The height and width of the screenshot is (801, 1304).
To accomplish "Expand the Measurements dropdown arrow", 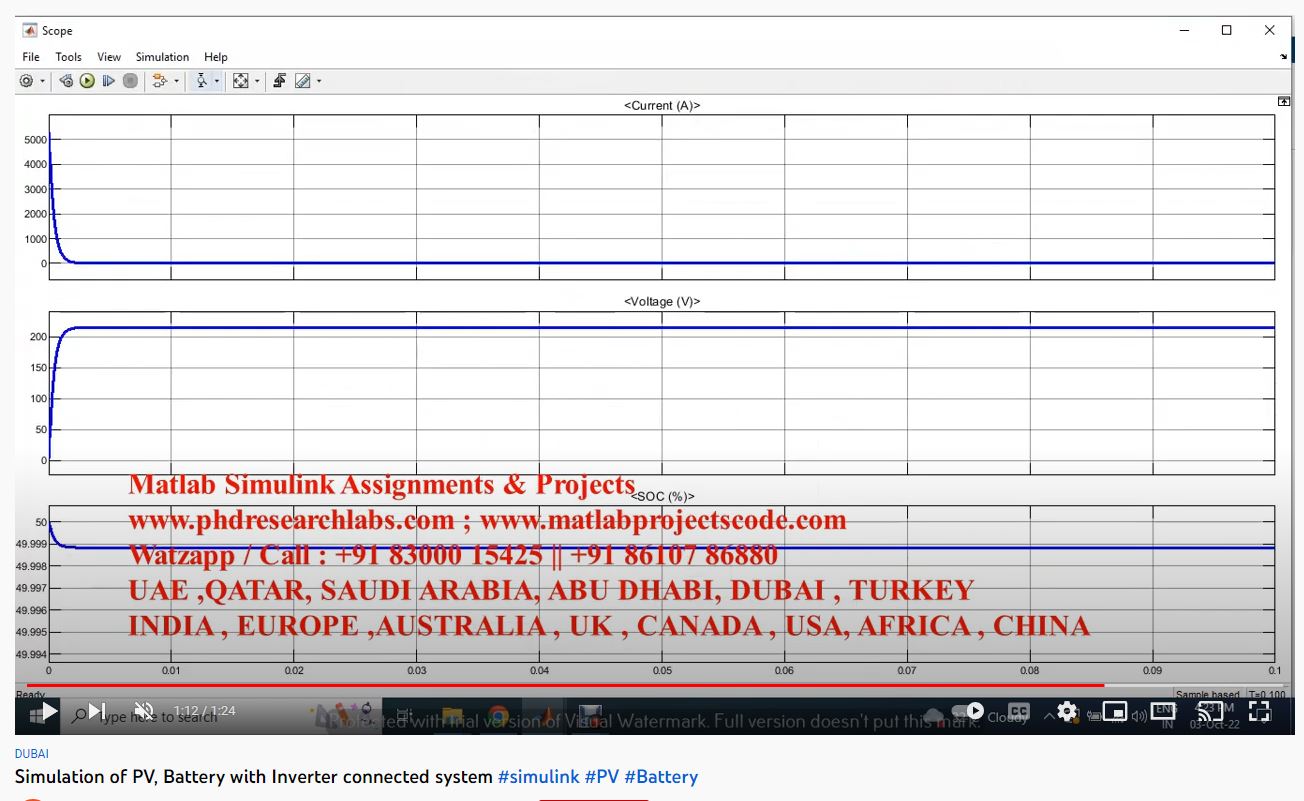I will 318,81.
